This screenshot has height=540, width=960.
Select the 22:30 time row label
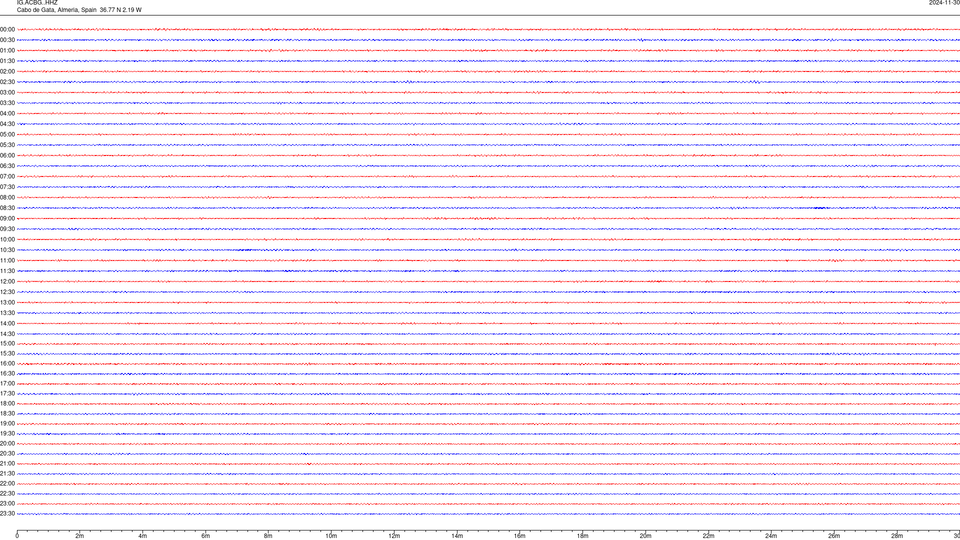[7, 494]
